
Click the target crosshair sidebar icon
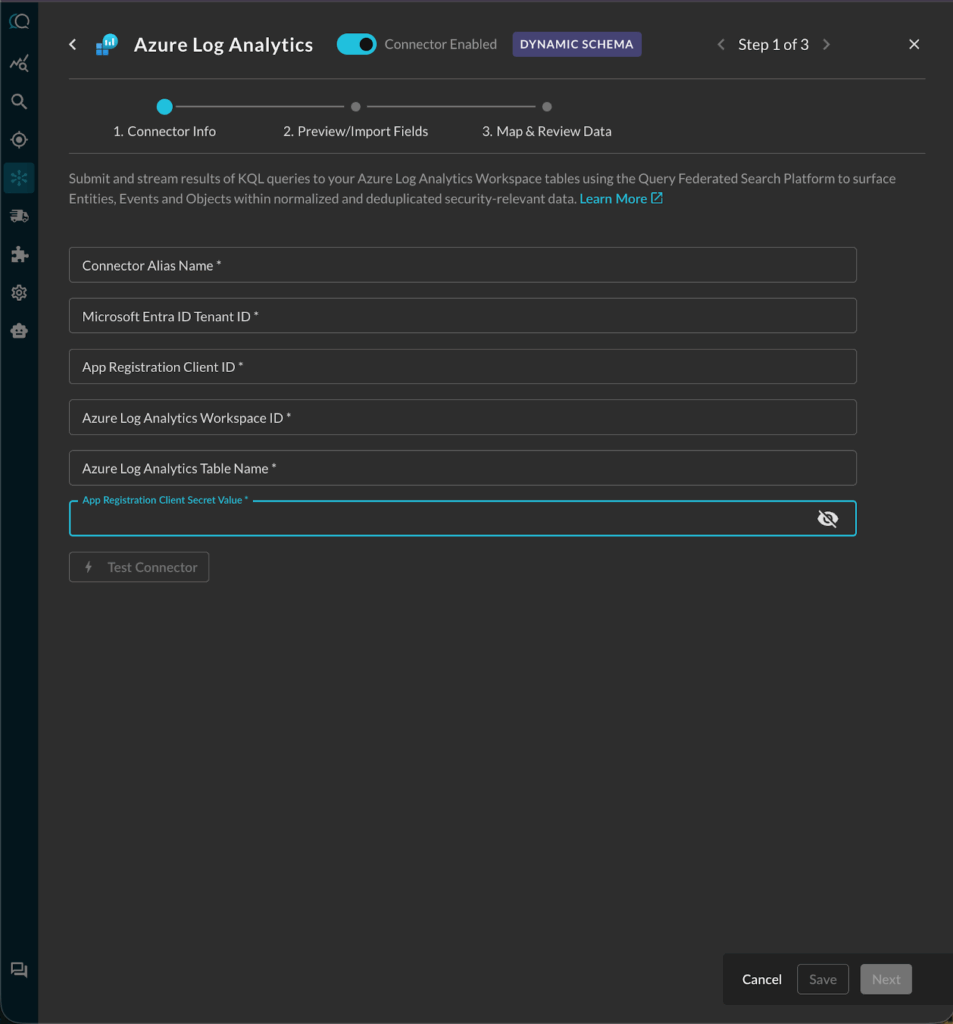(19, 140)
